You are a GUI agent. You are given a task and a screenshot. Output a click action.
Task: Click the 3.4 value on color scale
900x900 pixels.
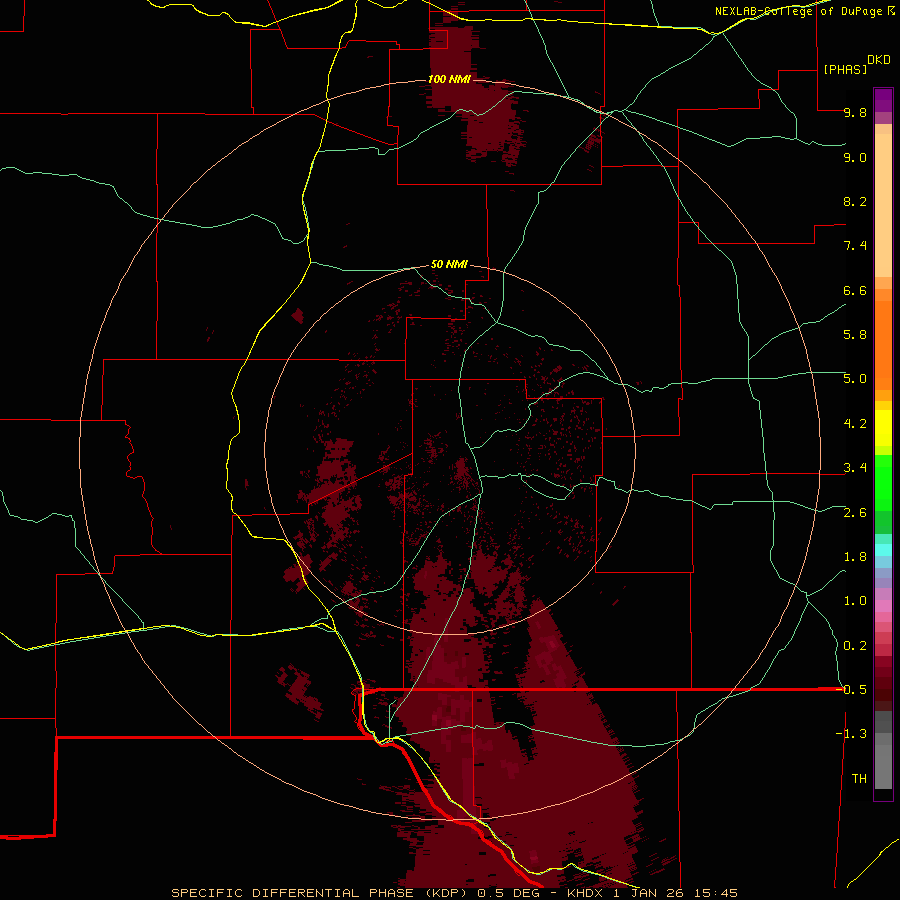855,468
